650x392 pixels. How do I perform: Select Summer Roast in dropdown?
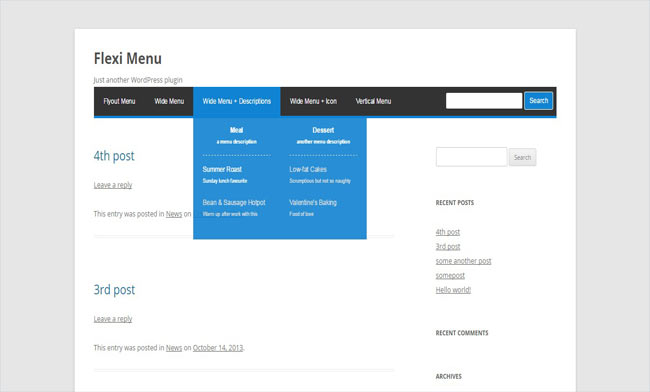coord(222,169)
